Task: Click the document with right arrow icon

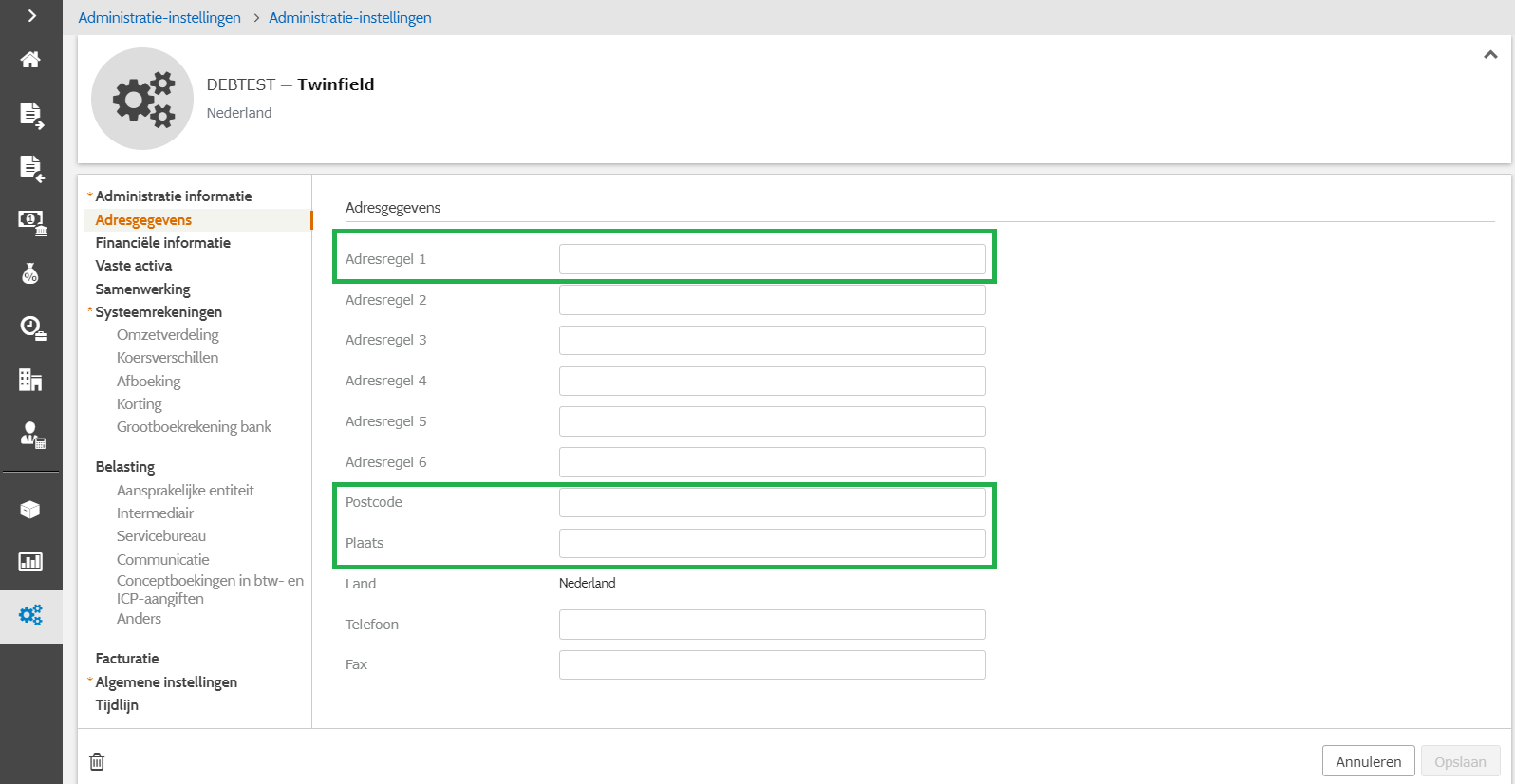Action: click(30, 115)
